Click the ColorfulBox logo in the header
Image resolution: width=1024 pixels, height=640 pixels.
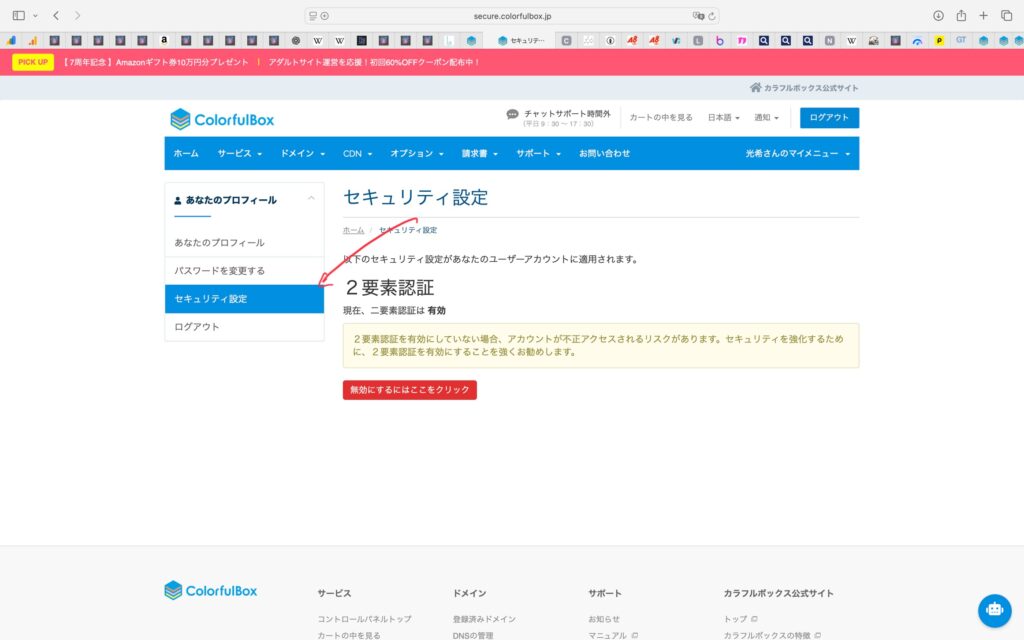tap(221, 119)
